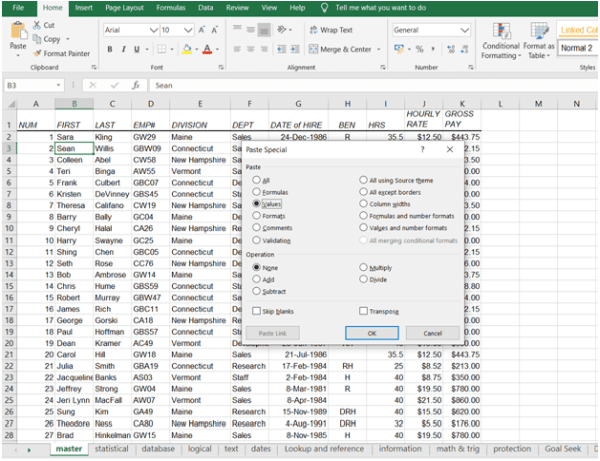Screen dimensions: 600x461
Task: Switch to the statistical sheet tab
Action: tap(111, 449)
